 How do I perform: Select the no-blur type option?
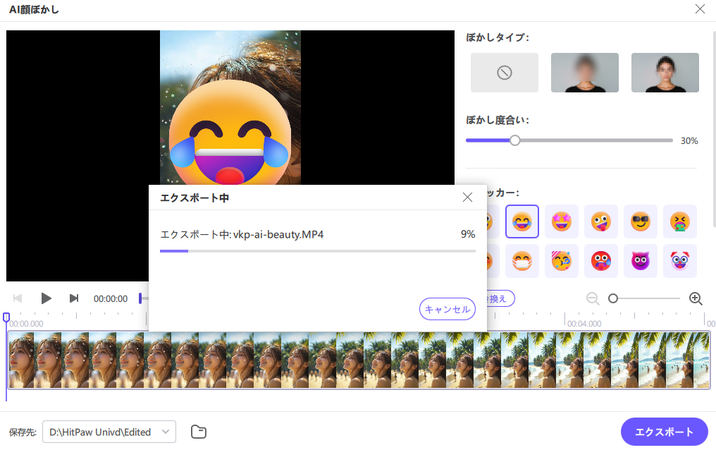tap(504, 73)
